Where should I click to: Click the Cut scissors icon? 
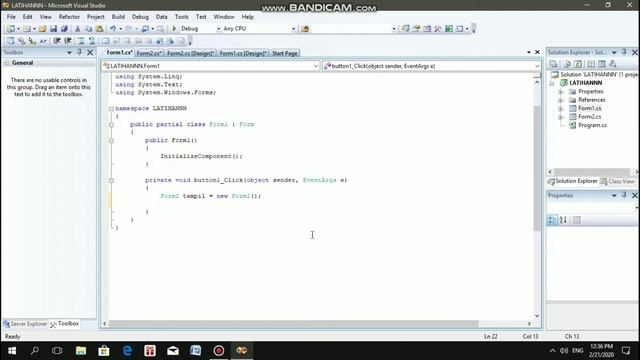[x=78, y=29]
